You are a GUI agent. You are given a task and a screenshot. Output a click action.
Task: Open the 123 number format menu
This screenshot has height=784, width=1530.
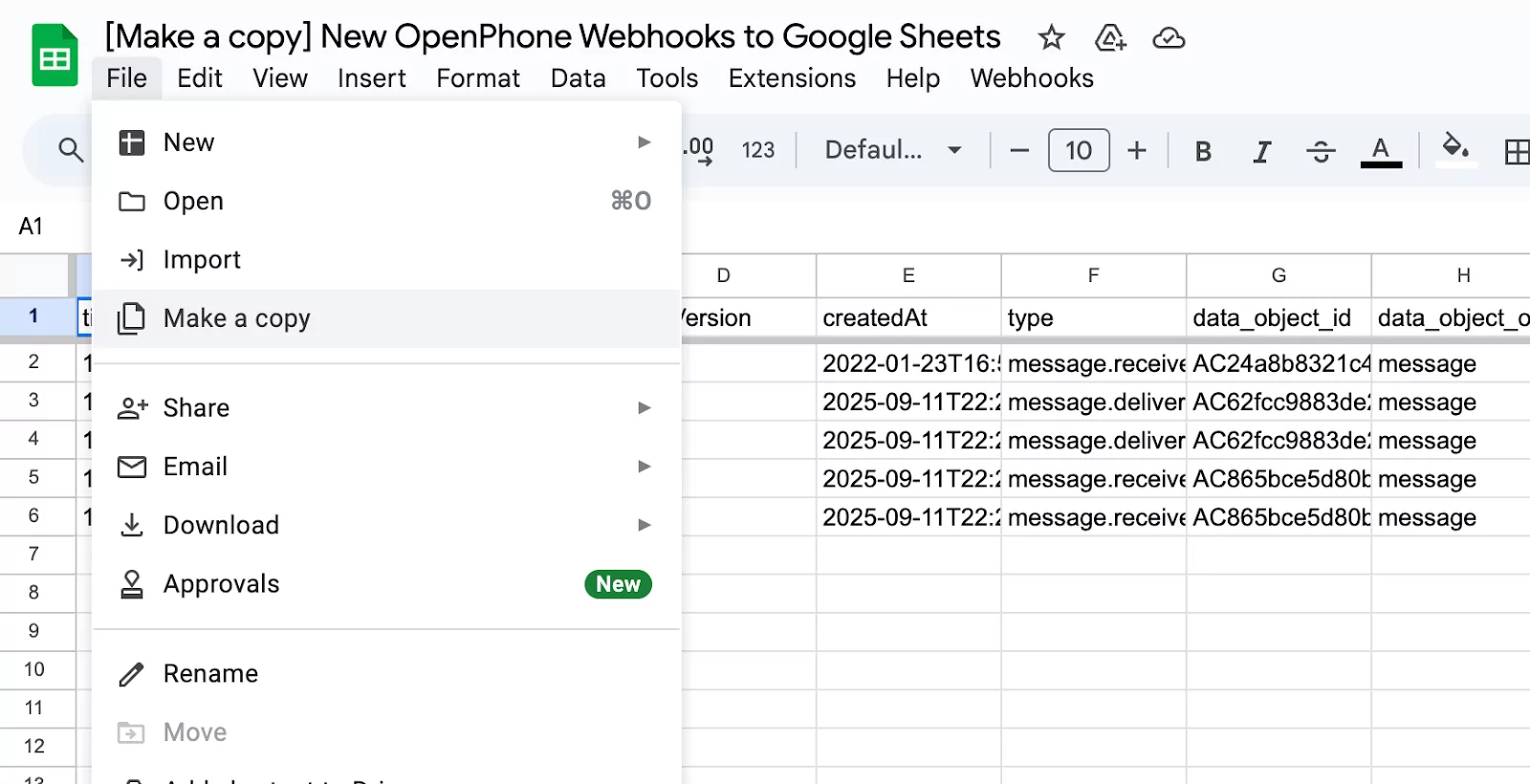[758, 150]
